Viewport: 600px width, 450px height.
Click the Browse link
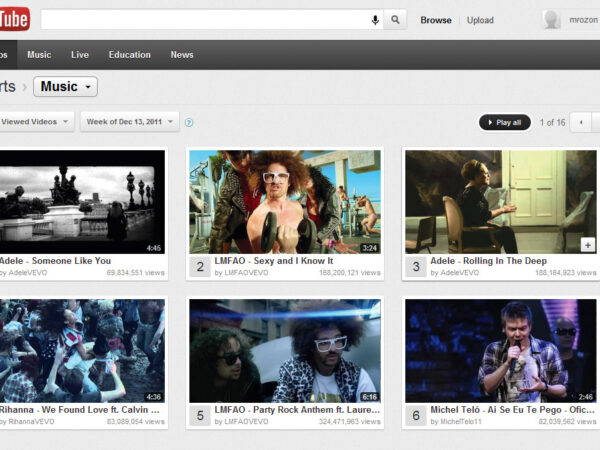tap(435, 20)
